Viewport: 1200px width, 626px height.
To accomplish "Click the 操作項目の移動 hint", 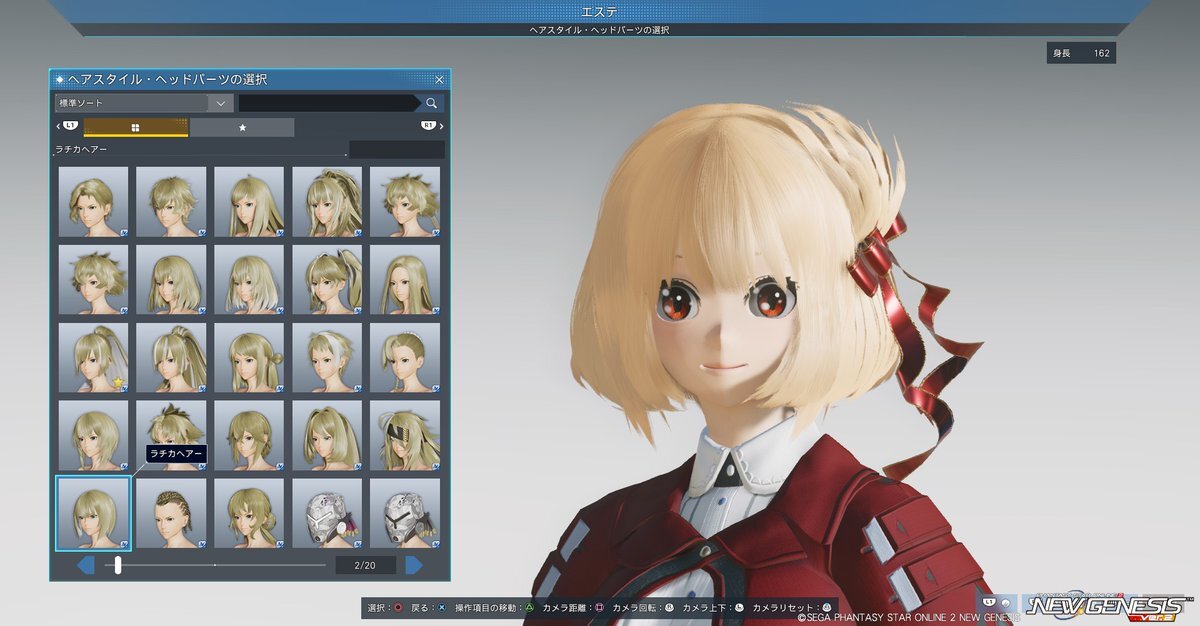I will [x=494, y=607].
